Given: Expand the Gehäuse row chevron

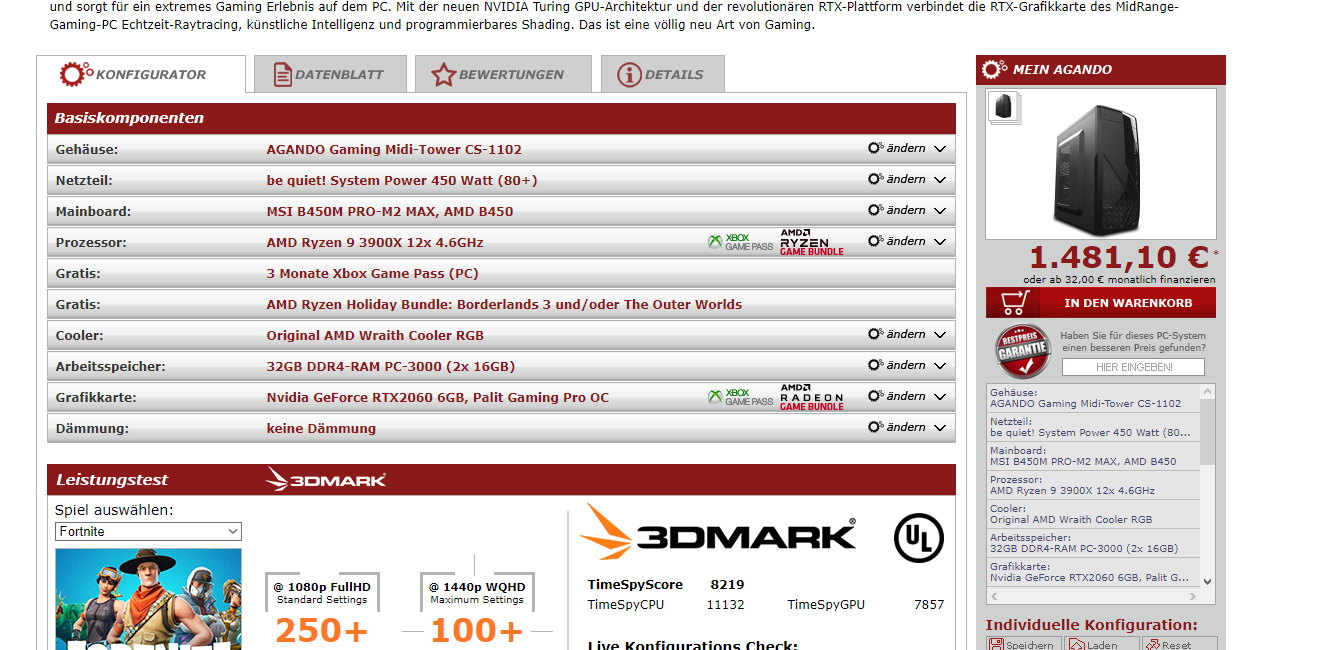Looking at the screenshot, I should tap(939, 149).
